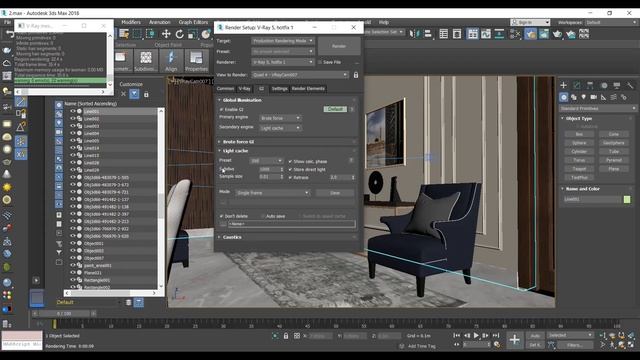Open the Modifiers menu
The image size is (640, 360).
(131, 22)
